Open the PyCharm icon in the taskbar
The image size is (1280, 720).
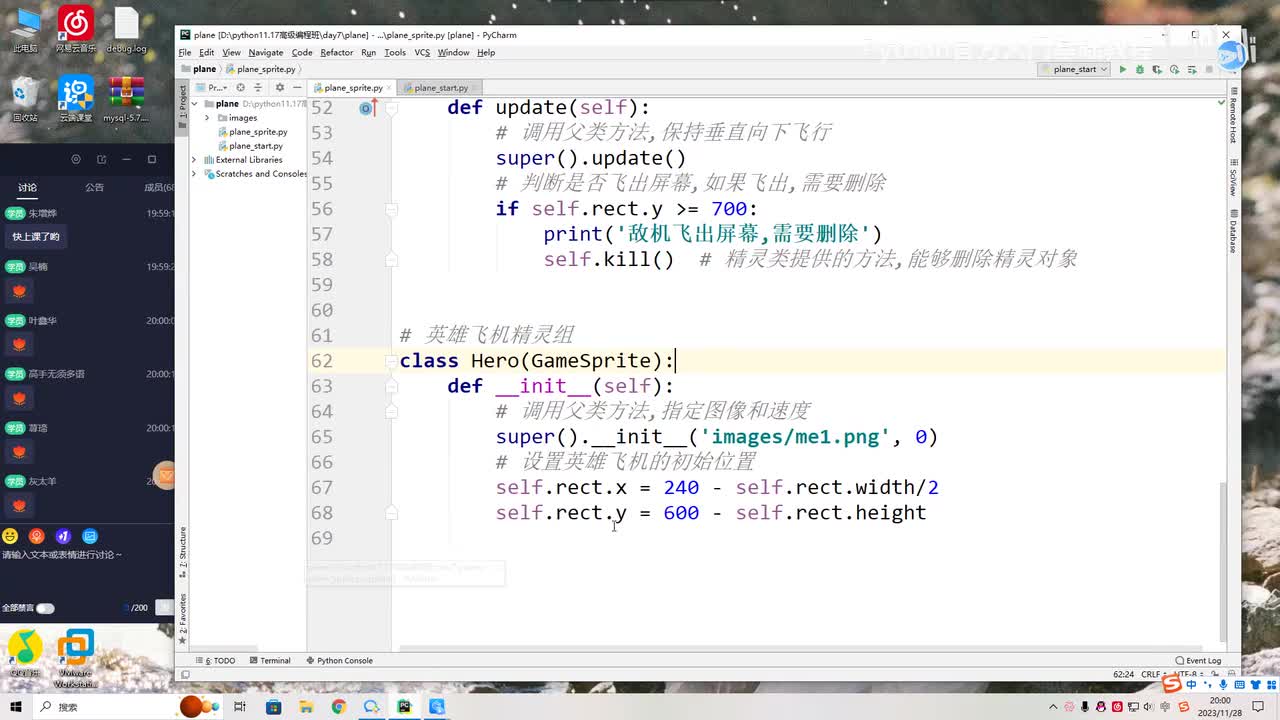click(404, 707)
